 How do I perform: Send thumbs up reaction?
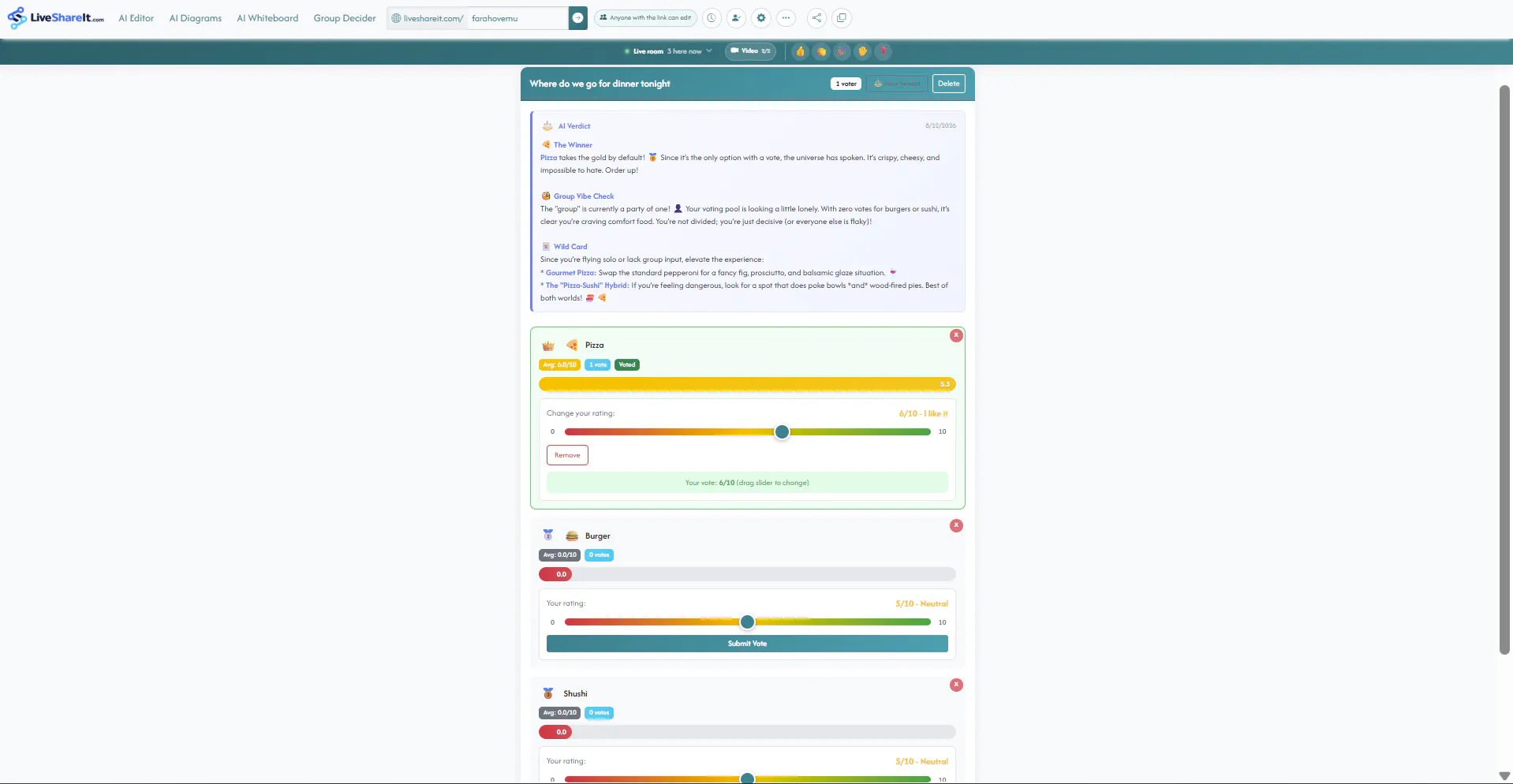tap(801, 51)
